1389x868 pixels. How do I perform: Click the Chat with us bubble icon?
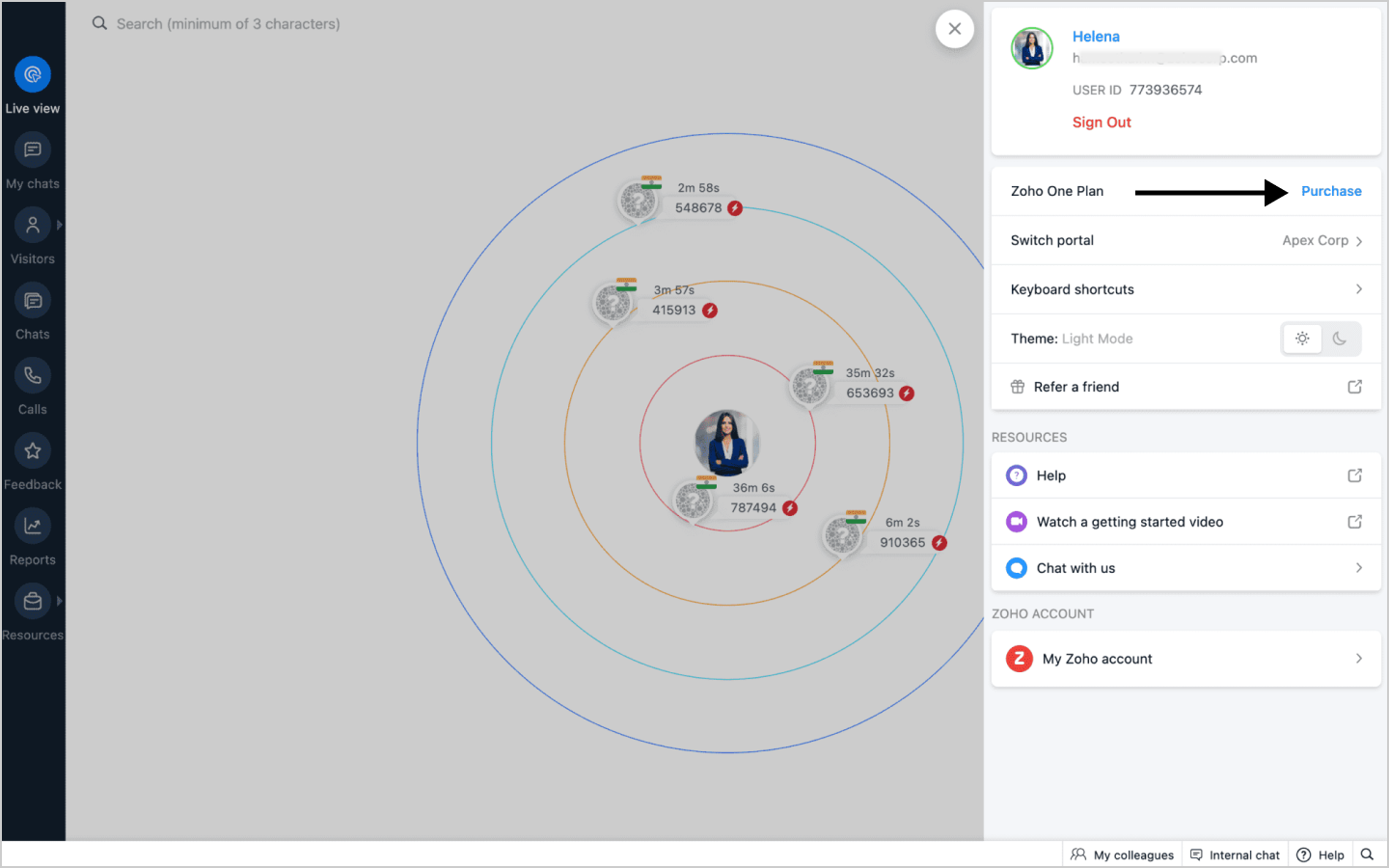pos(1017,568)
